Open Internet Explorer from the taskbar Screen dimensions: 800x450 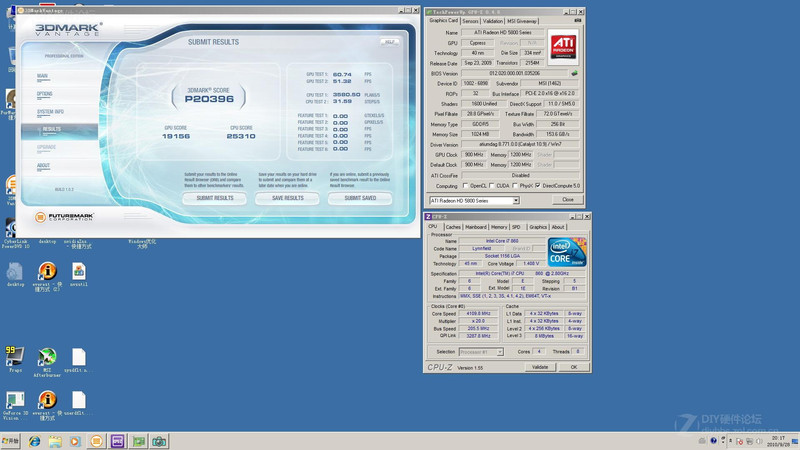pyautogui.click(x=34, y=441)
